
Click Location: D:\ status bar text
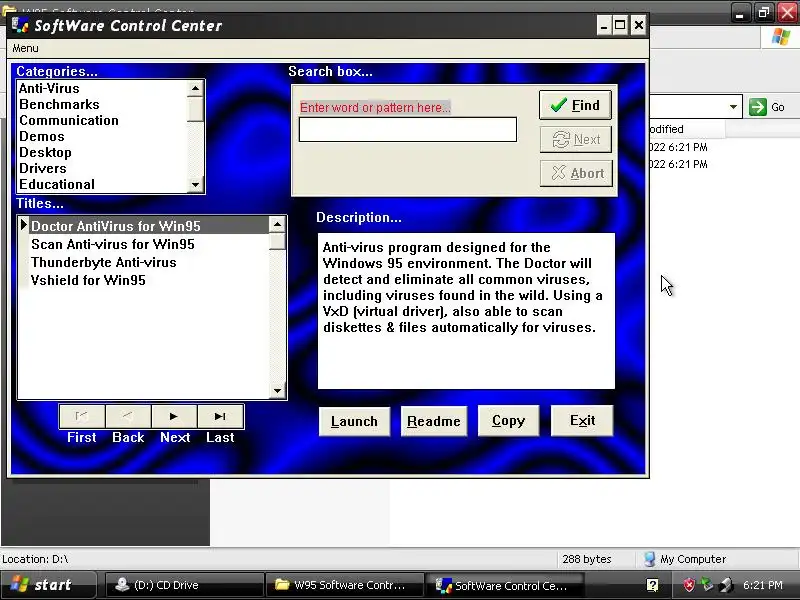(35, 559)
